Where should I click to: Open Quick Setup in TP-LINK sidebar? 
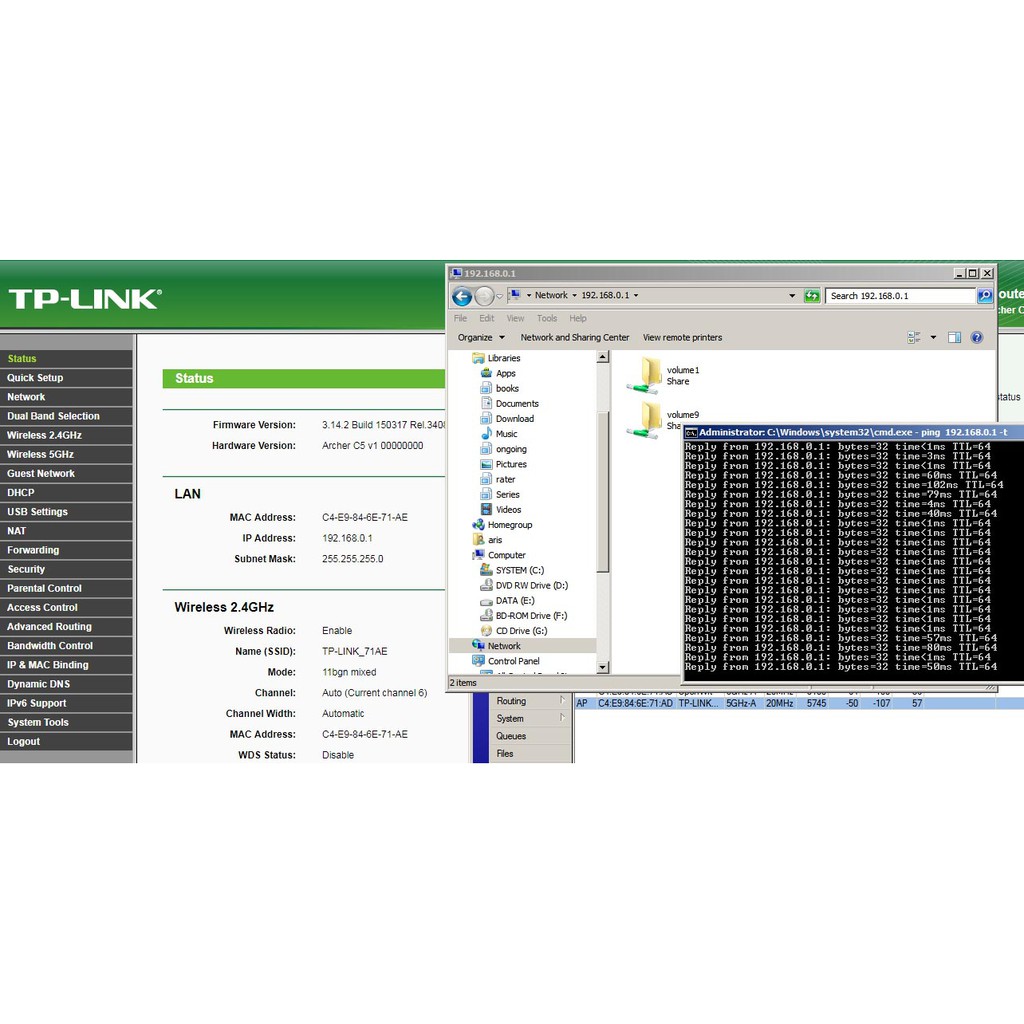[x=66, y=377]
